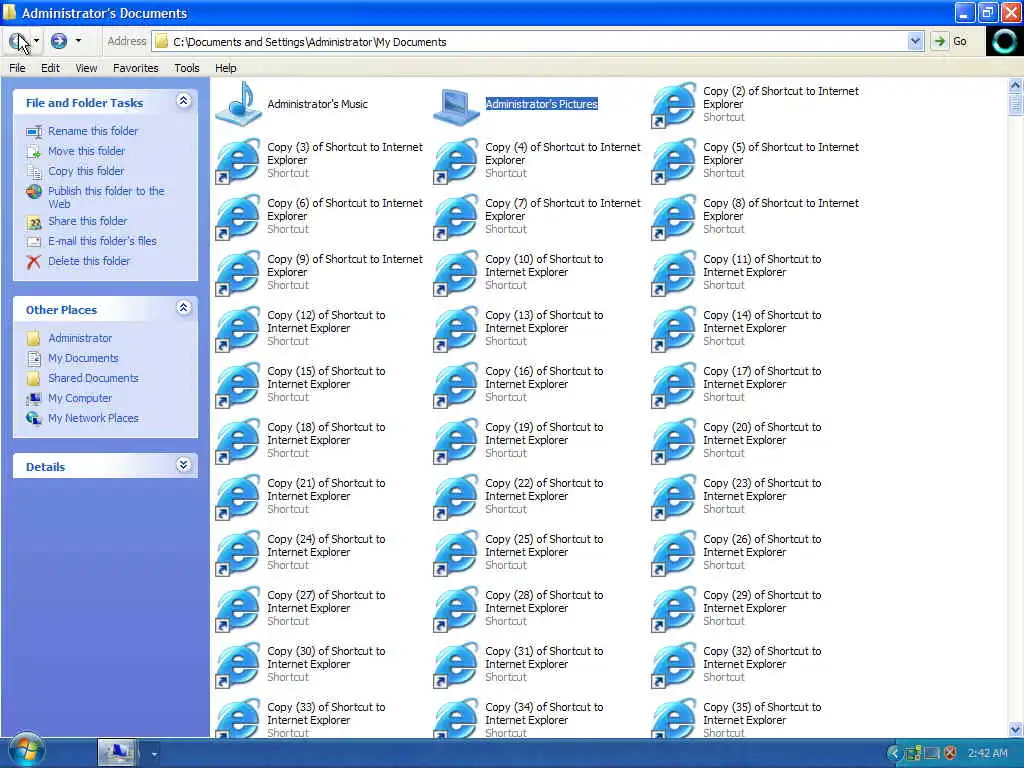Click the globe Publish folder icon

click(x=34, y=191)
